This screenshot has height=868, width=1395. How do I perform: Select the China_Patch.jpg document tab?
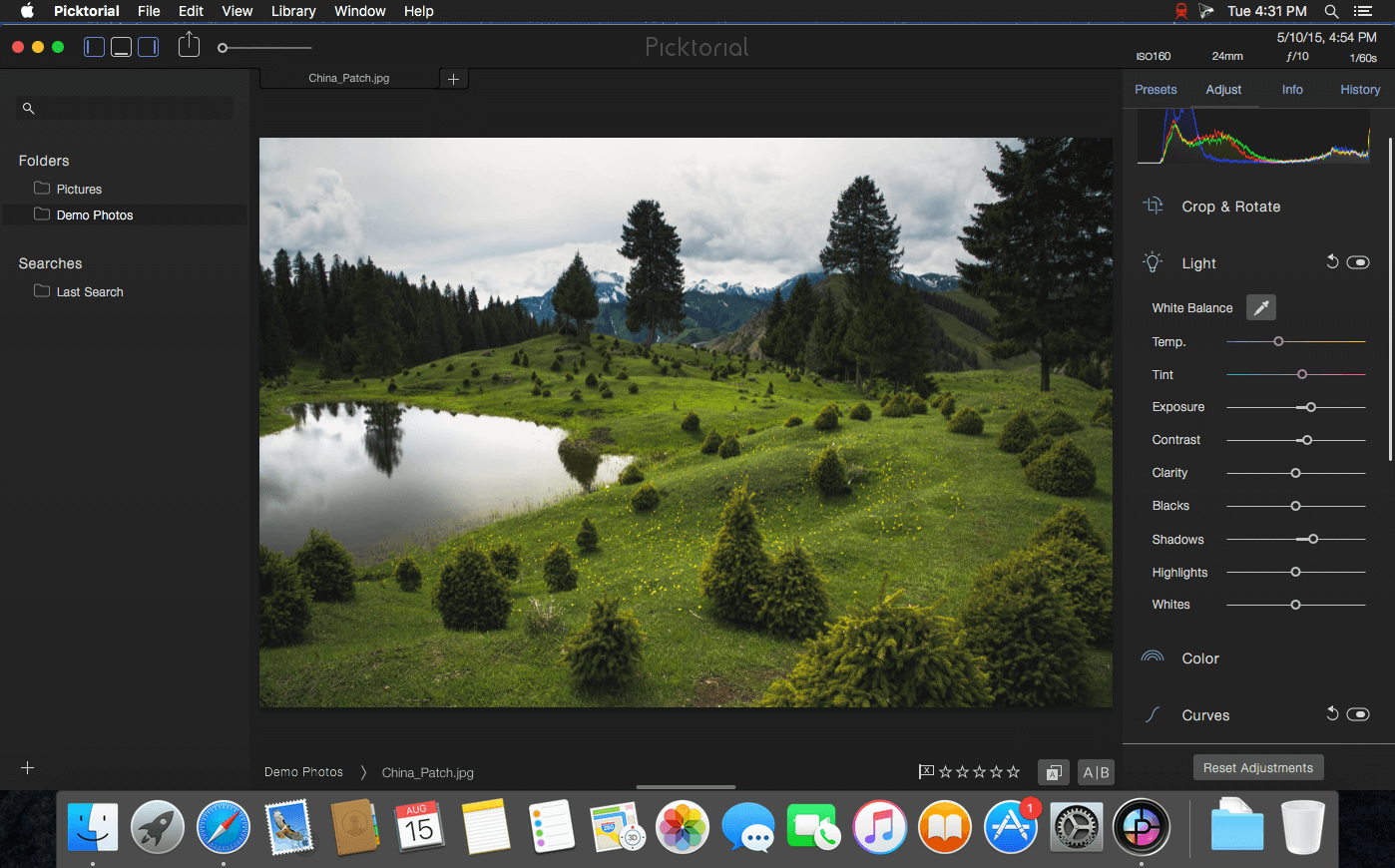click(348, 78)
